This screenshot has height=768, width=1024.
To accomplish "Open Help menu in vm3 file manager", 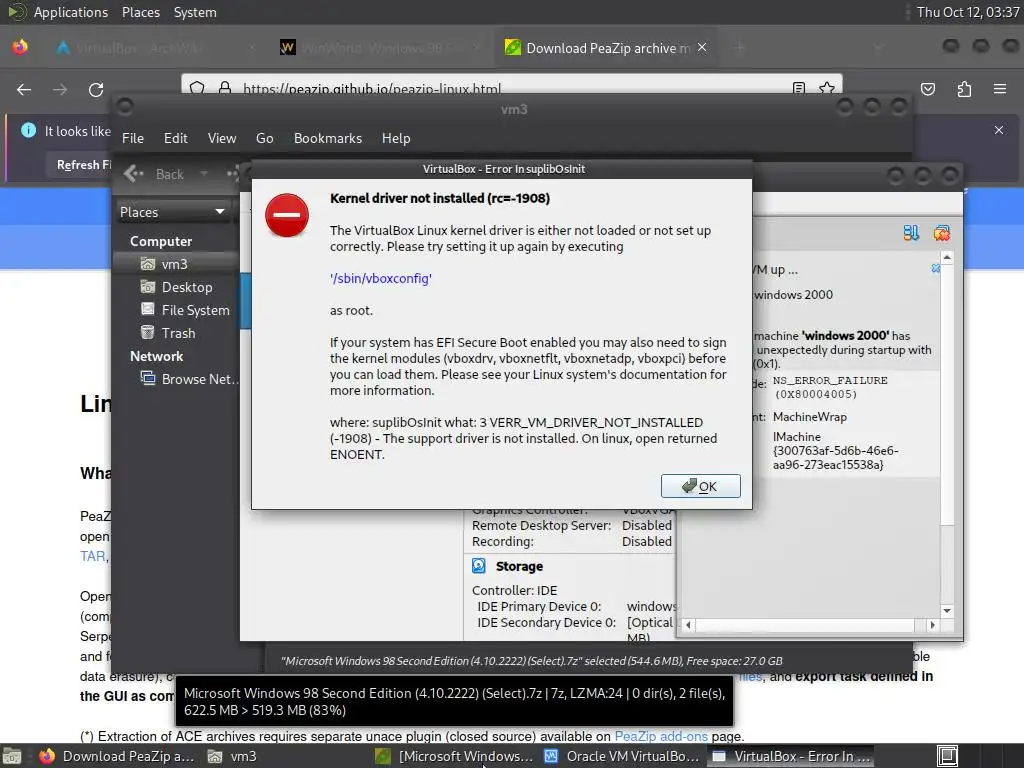I will tap(396, 138).
